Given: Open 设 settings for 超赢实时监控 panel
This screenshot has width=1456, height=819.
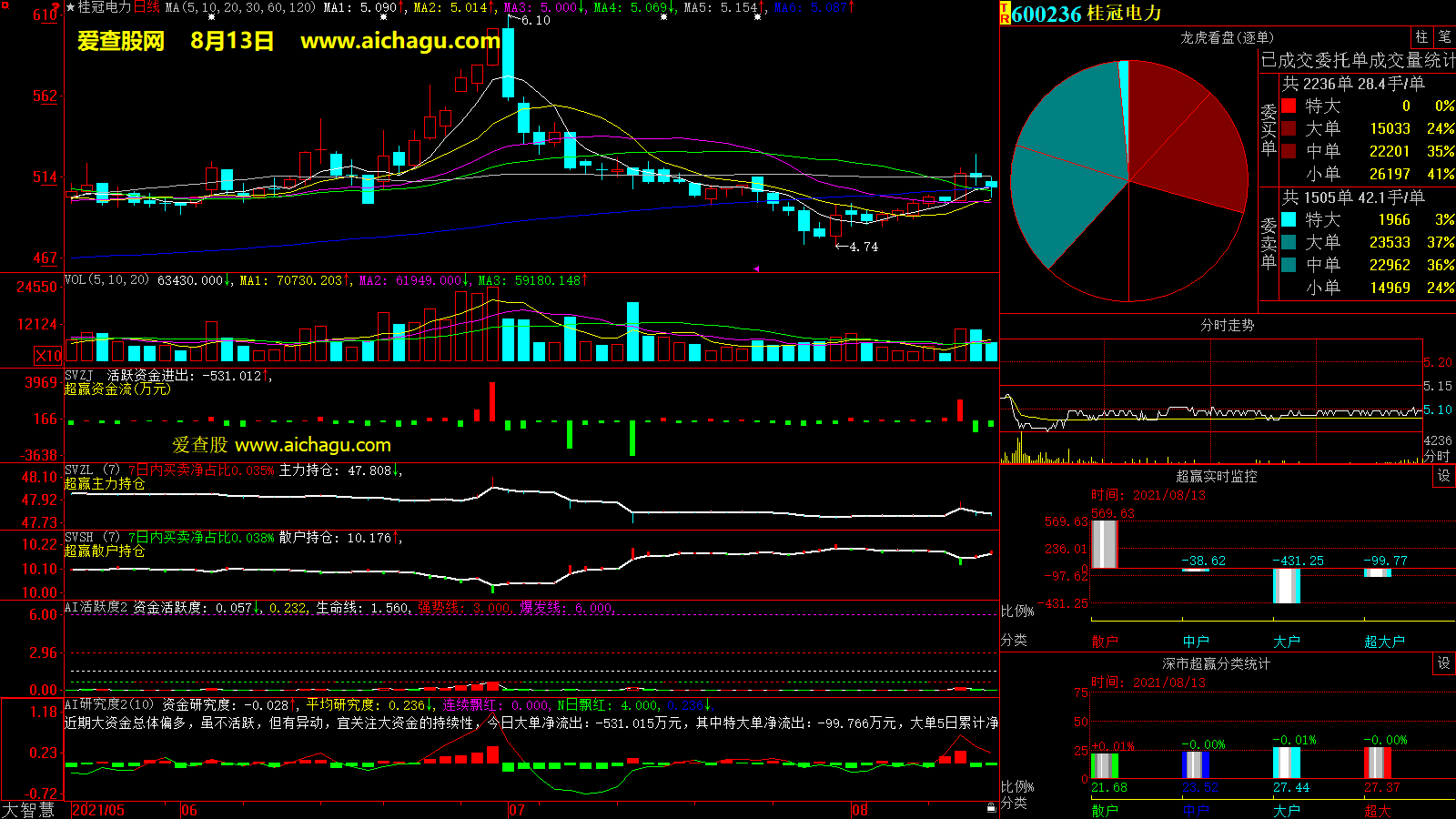Looking at the screenshot, I should (1444, 476).
